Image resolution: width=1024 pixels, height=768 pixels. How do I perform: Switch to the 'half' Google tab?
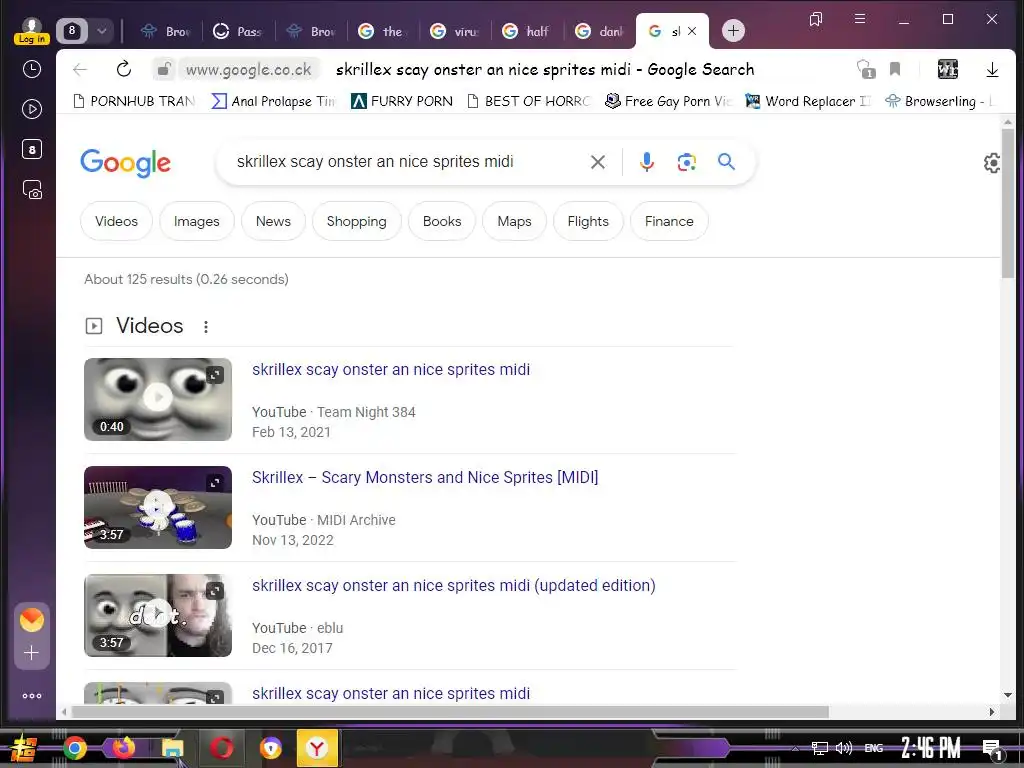(x=528, y=31)
